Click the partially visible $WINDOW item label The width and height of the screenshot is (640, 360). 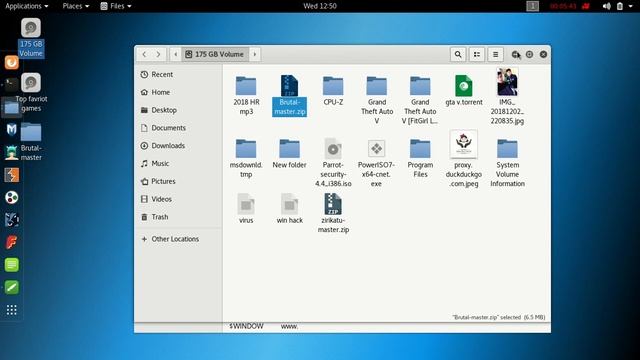[246, 326]
